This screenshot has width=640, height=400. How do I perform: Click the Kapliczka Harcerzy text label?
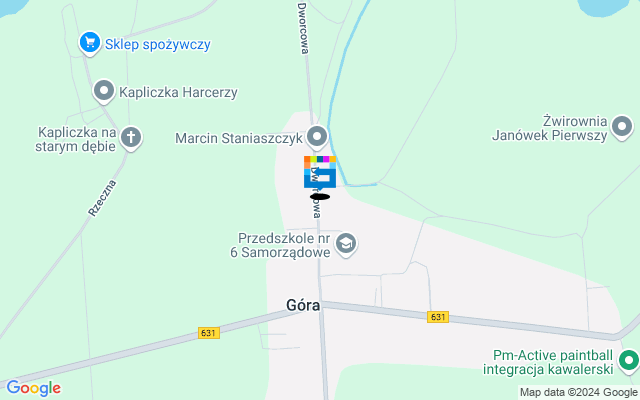[178, 92]
